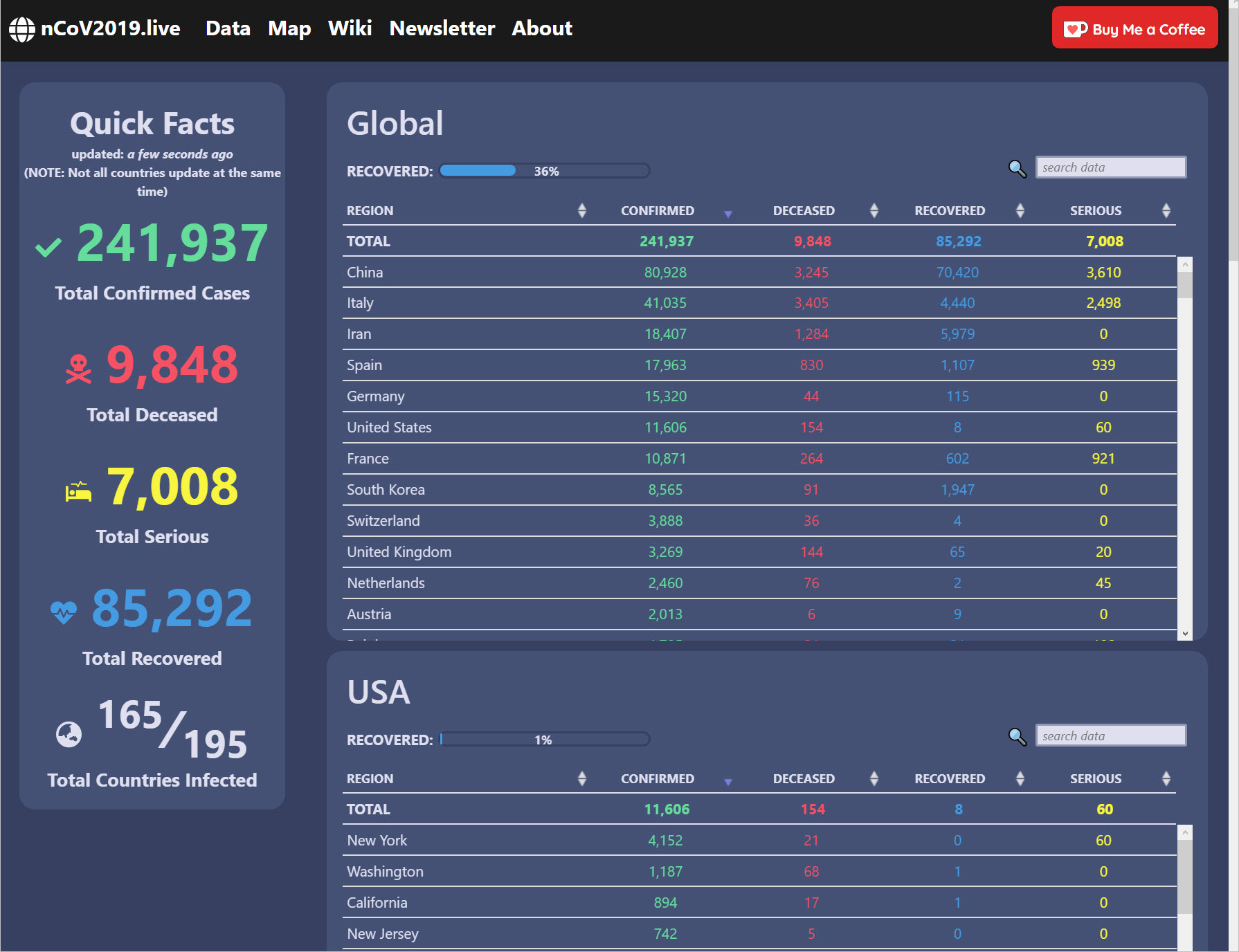Click the globe logo icon beside nCoV2019.live
This screenshot has height=952, width=1239.
coord(21,29)
